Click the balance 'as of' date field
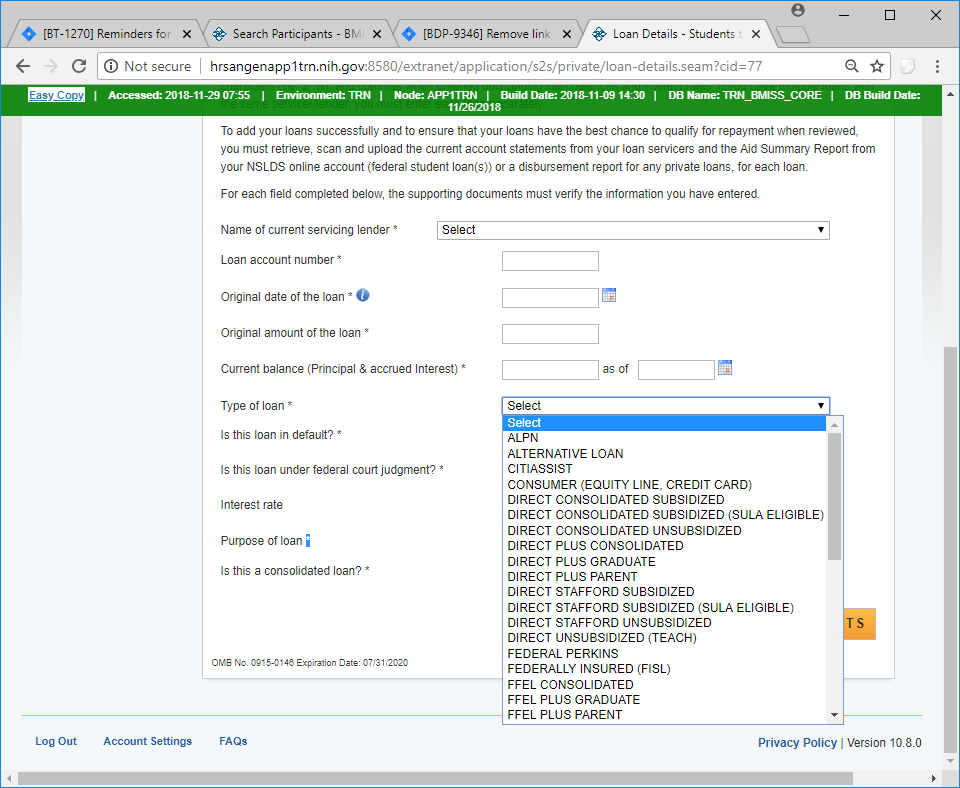The width and height of the screenshot is (960, 788). 676,370
